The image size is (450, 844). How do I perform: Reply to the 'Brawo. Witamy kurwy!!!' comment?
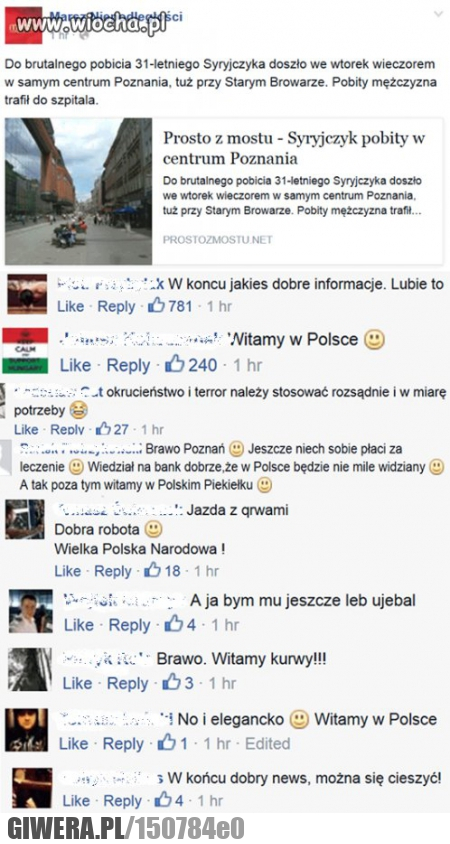point(128,683)
